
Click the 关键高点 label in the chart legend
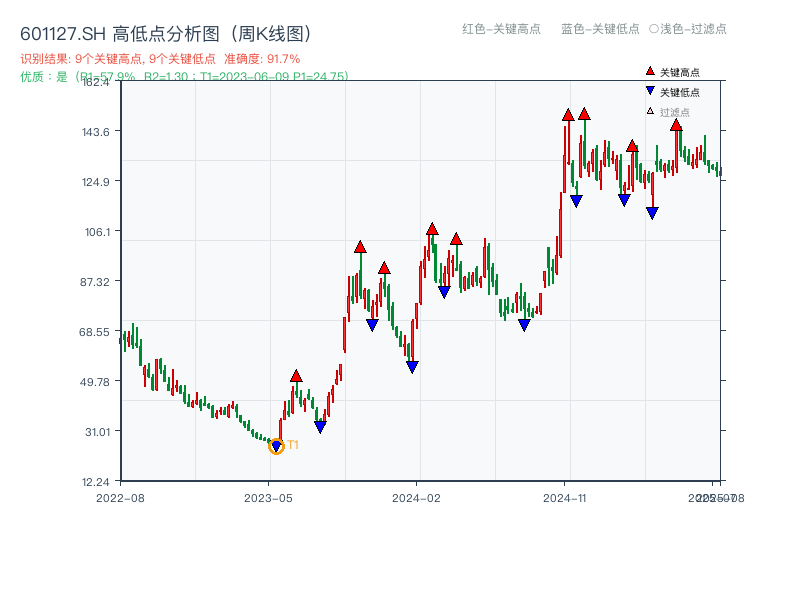tap(680, 72)
